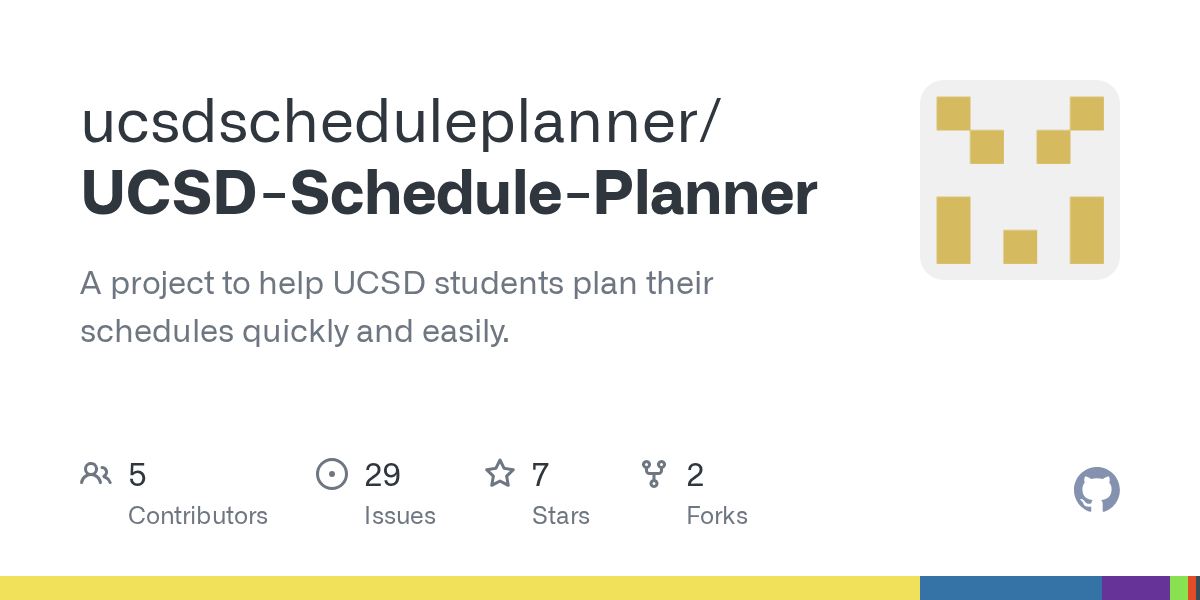The width and height of the screenshot is (1200, 600).
Task: Open the UCSD-Schedule-Planner repository title
Action: tap(449, 194)
